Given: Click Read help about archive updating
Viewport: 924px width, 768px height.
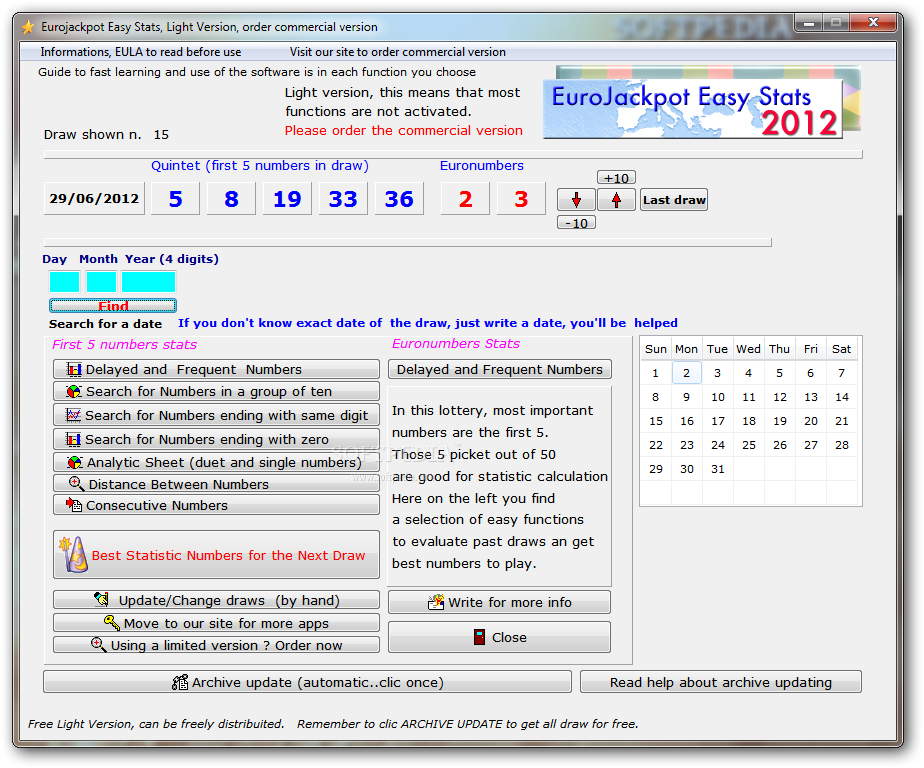Looking at the screenshot, I should [x=721, y=682].
